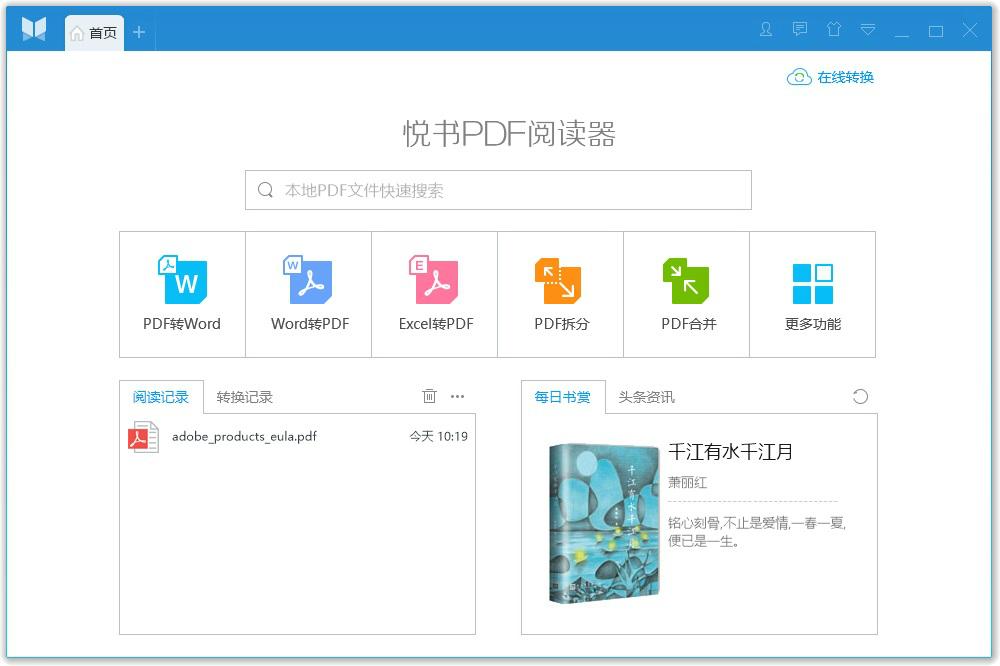The image size is (1000, 666).
Task: Switch to the 阅读记录 tab
Action: [x=161, y=396]
